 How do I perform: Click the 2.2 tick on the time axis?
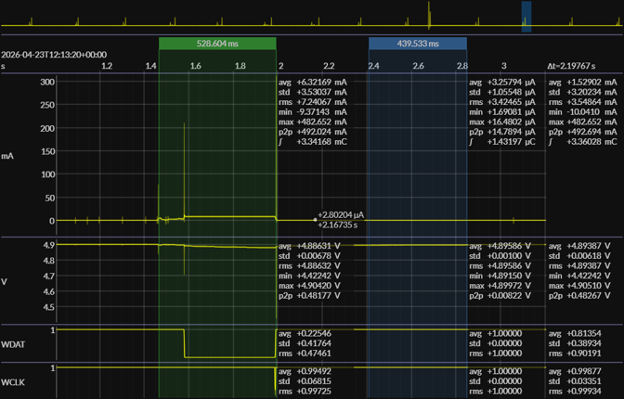click(328, 66)
